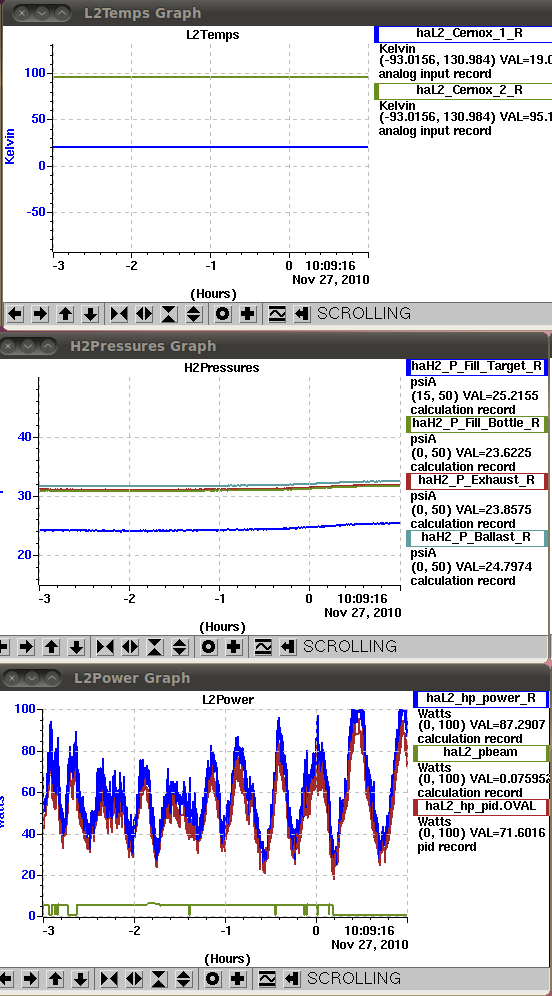
Task: Click the L2Temps plot title
Action: click(x=213, y=35)
